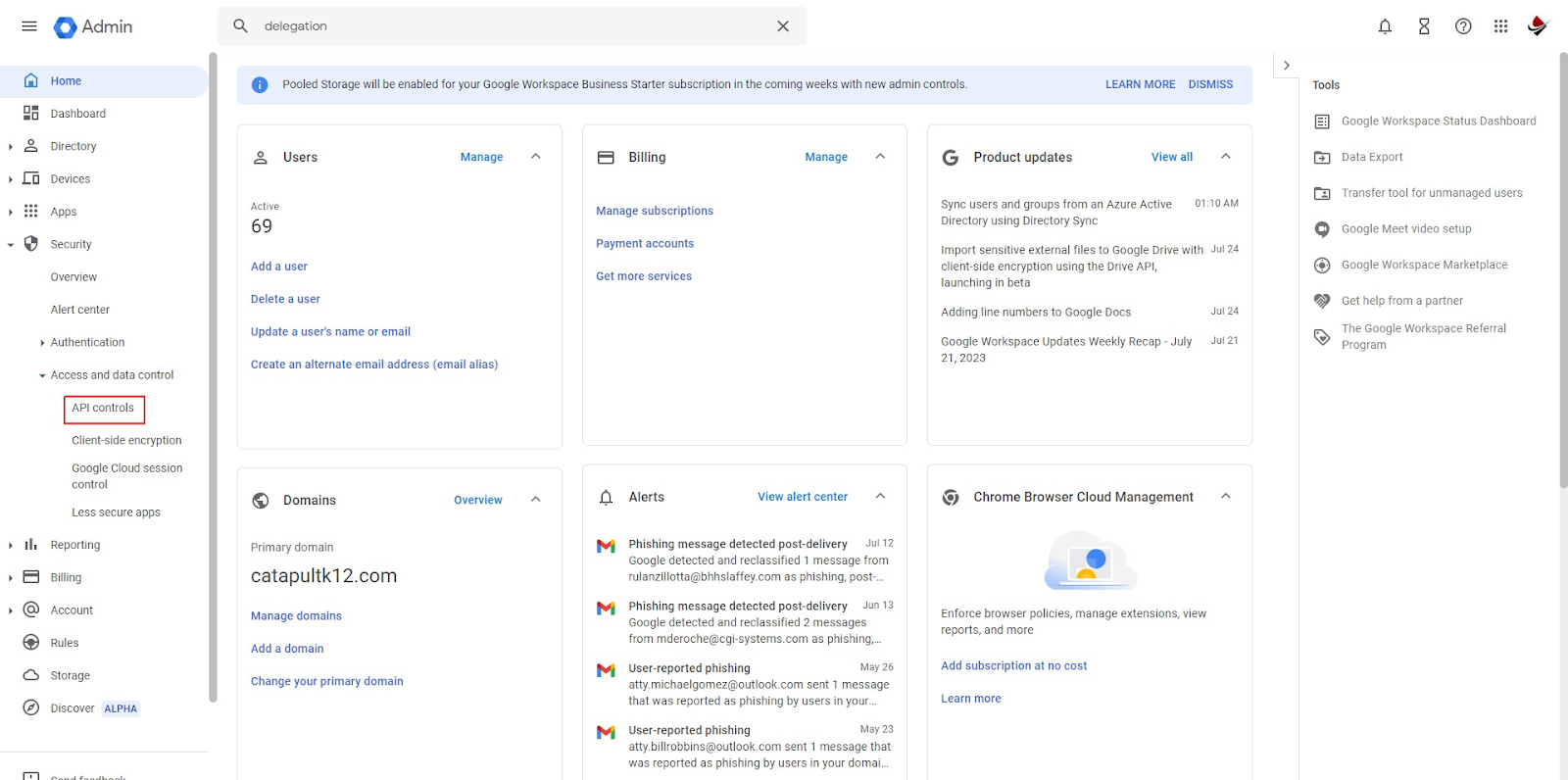The image size is (1568, 780).
Task: Expand the Apps tree arrow
Action: click(x=10, y=212)
